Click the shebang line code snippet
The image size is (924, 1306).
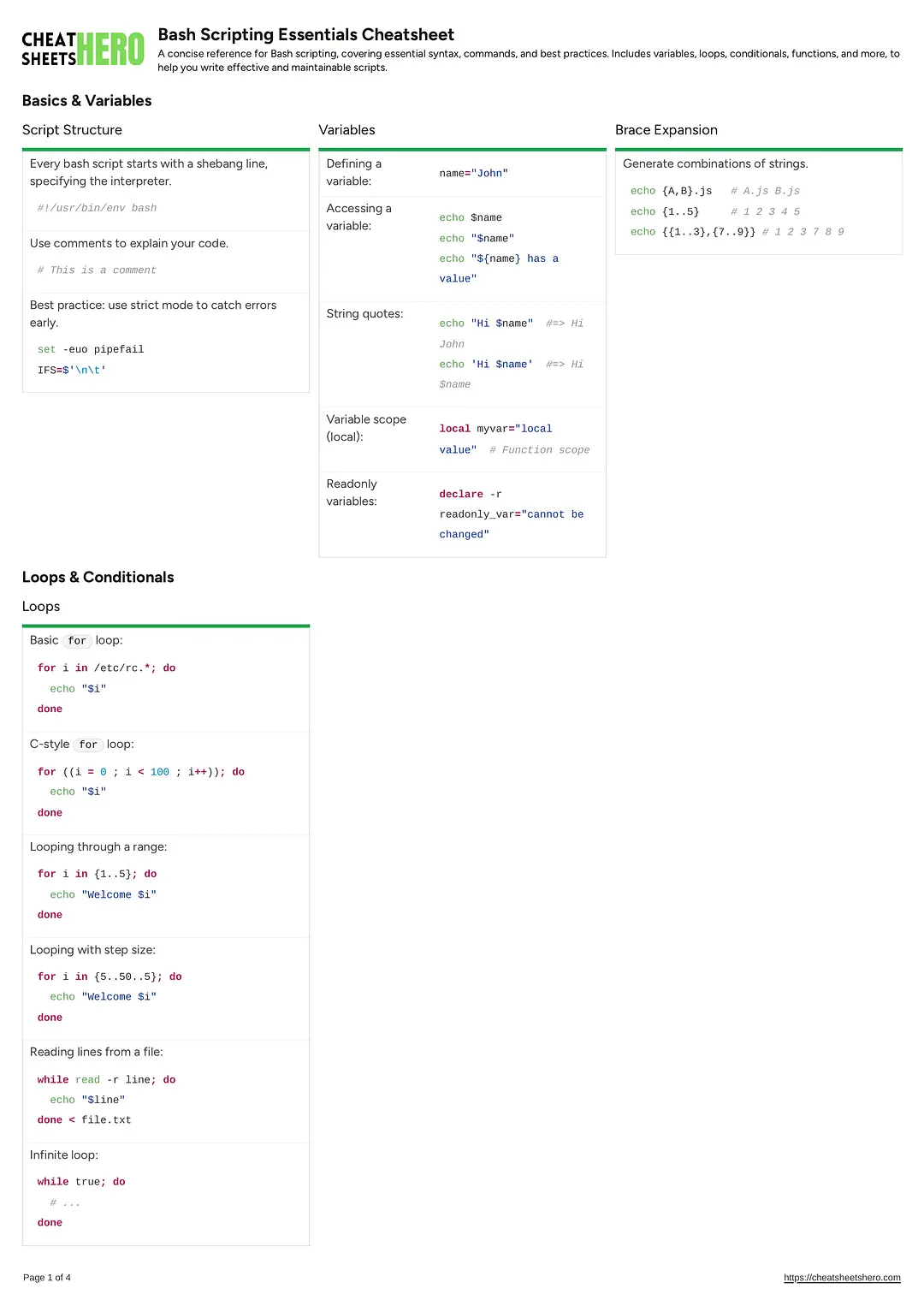97,208
